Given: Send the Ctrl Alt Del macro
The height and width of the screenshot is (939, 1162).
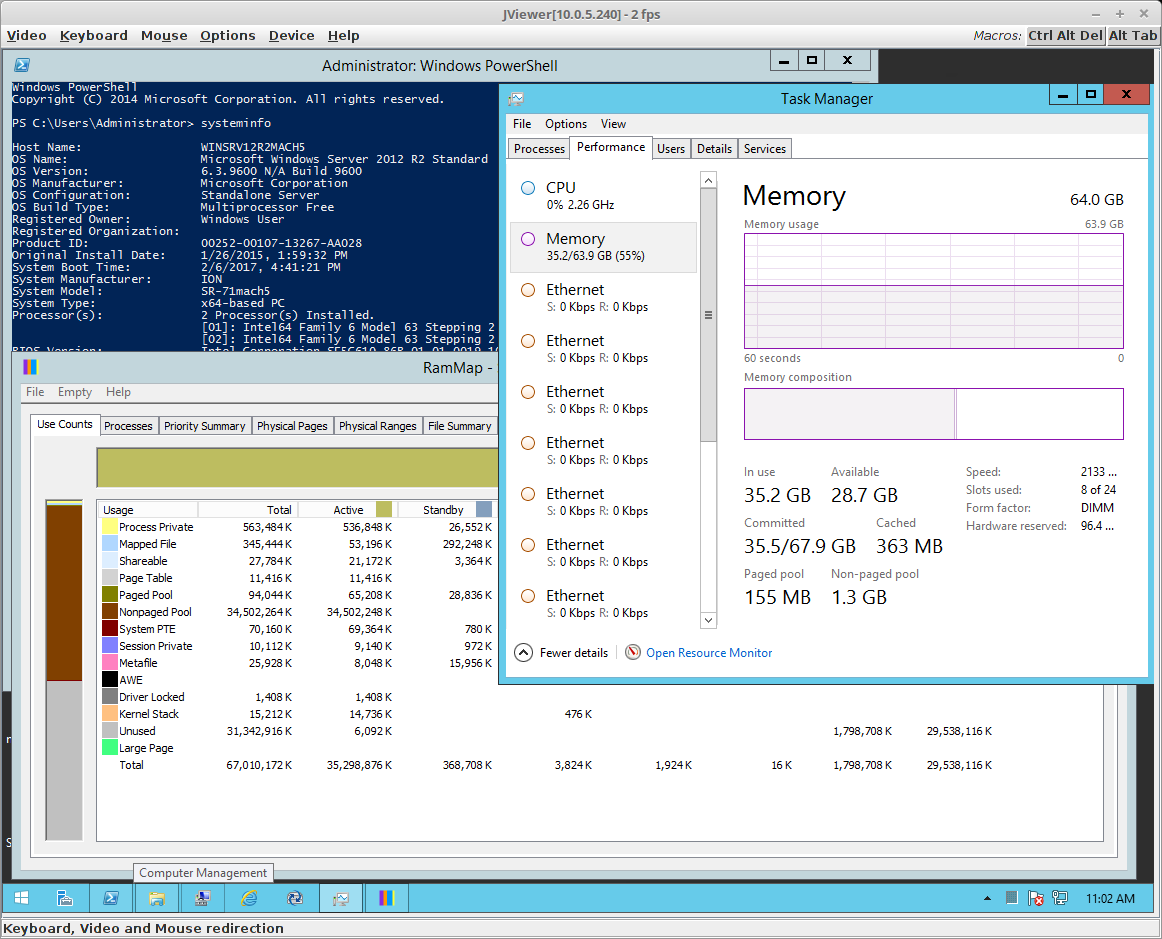Looking at the screenshot, I should coord(1065,36).
